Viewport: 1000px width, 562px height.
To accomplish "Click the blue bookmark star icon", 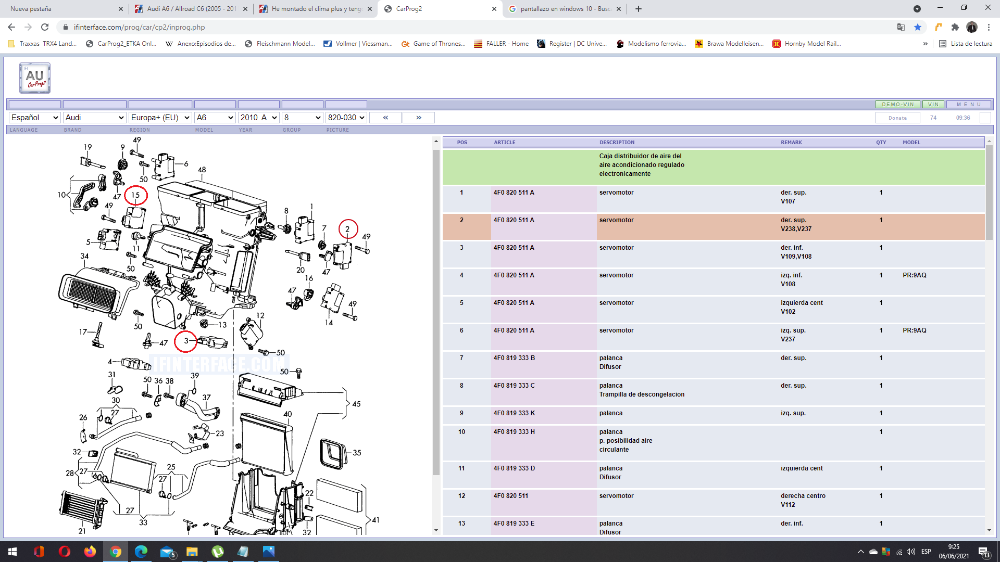I will click(918, 27).
